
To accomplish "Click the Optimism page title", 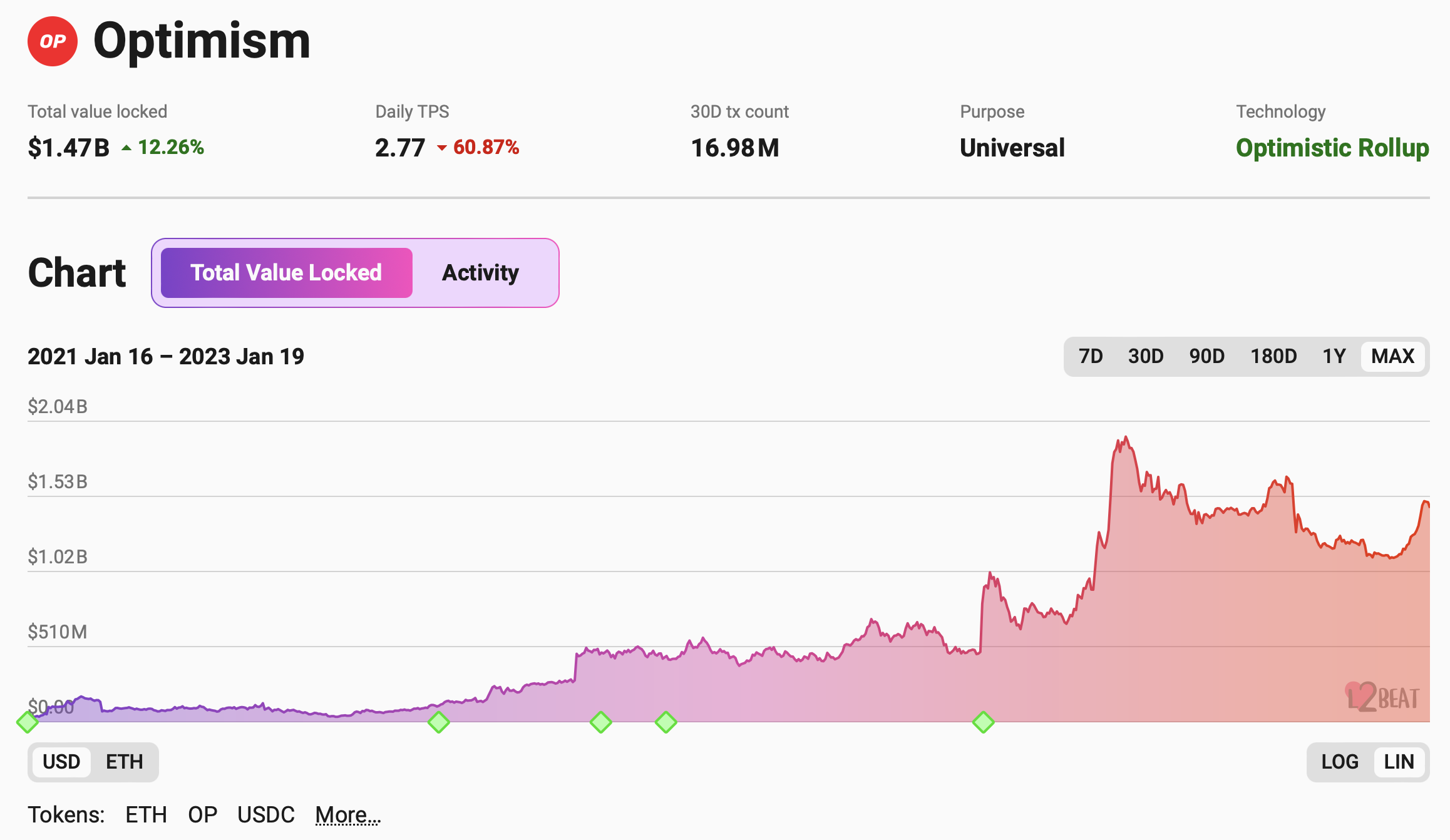I will [202, 42].
